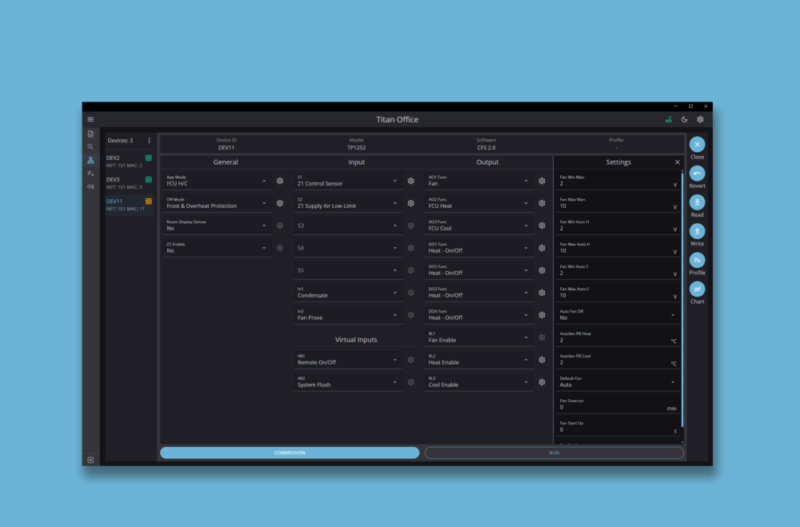800x527 pixels.
Task: Edit the Autofan PB Heat value field
Action: pos(618,337)
